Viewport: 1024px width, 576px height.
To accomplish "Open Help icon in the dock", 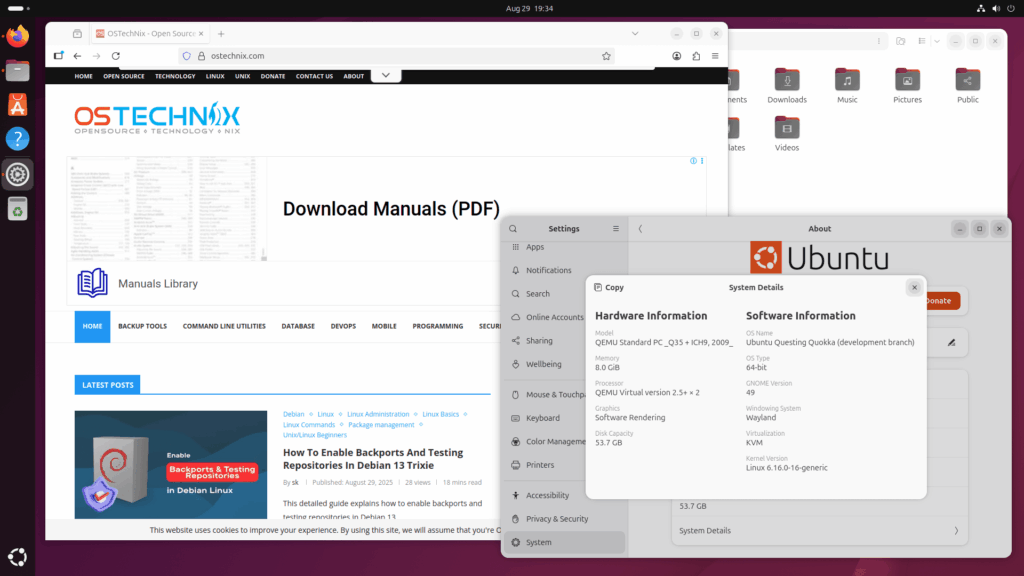I will point(18,139).
